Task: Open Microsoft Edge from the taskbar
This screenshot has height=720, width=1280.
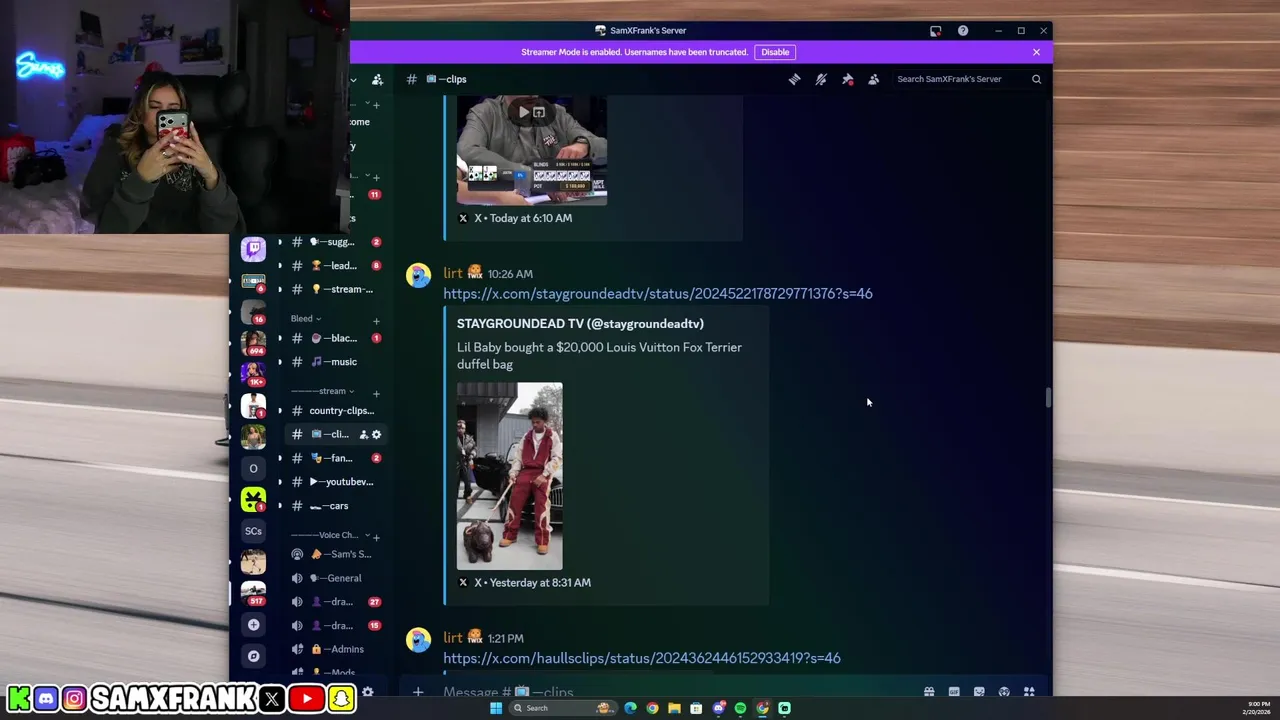Action: tap(630, 708)
